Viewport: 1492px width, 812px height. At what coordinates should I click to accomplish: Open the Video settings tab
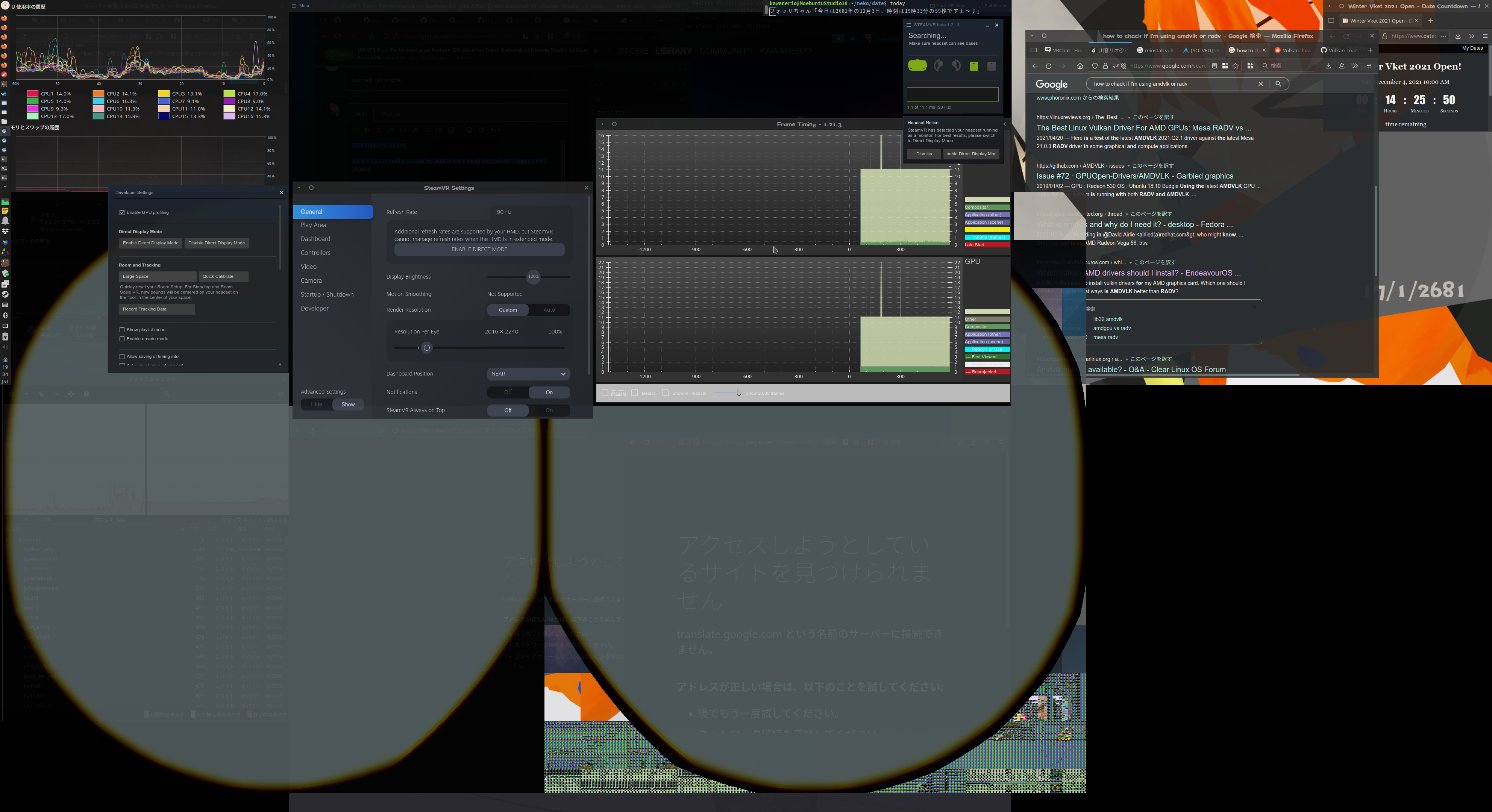coord(309,267)
